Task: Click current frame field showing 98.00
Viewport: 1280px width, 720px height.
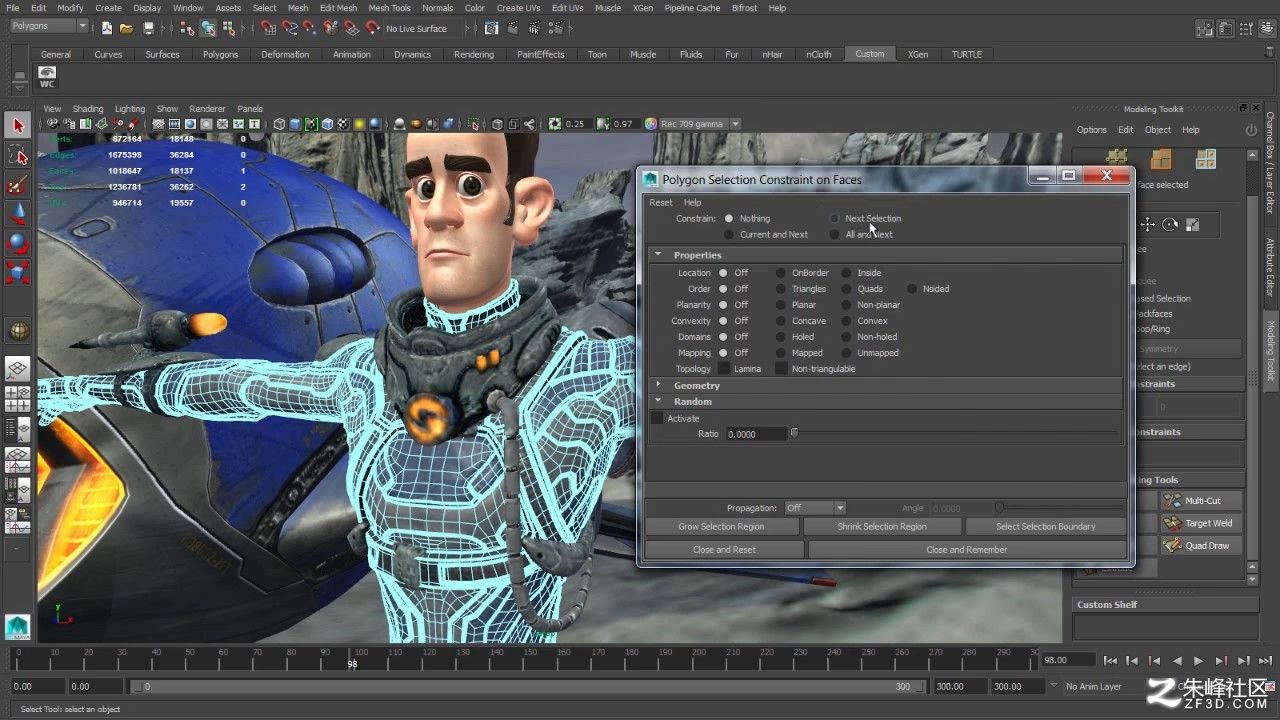Action: 1067,660
